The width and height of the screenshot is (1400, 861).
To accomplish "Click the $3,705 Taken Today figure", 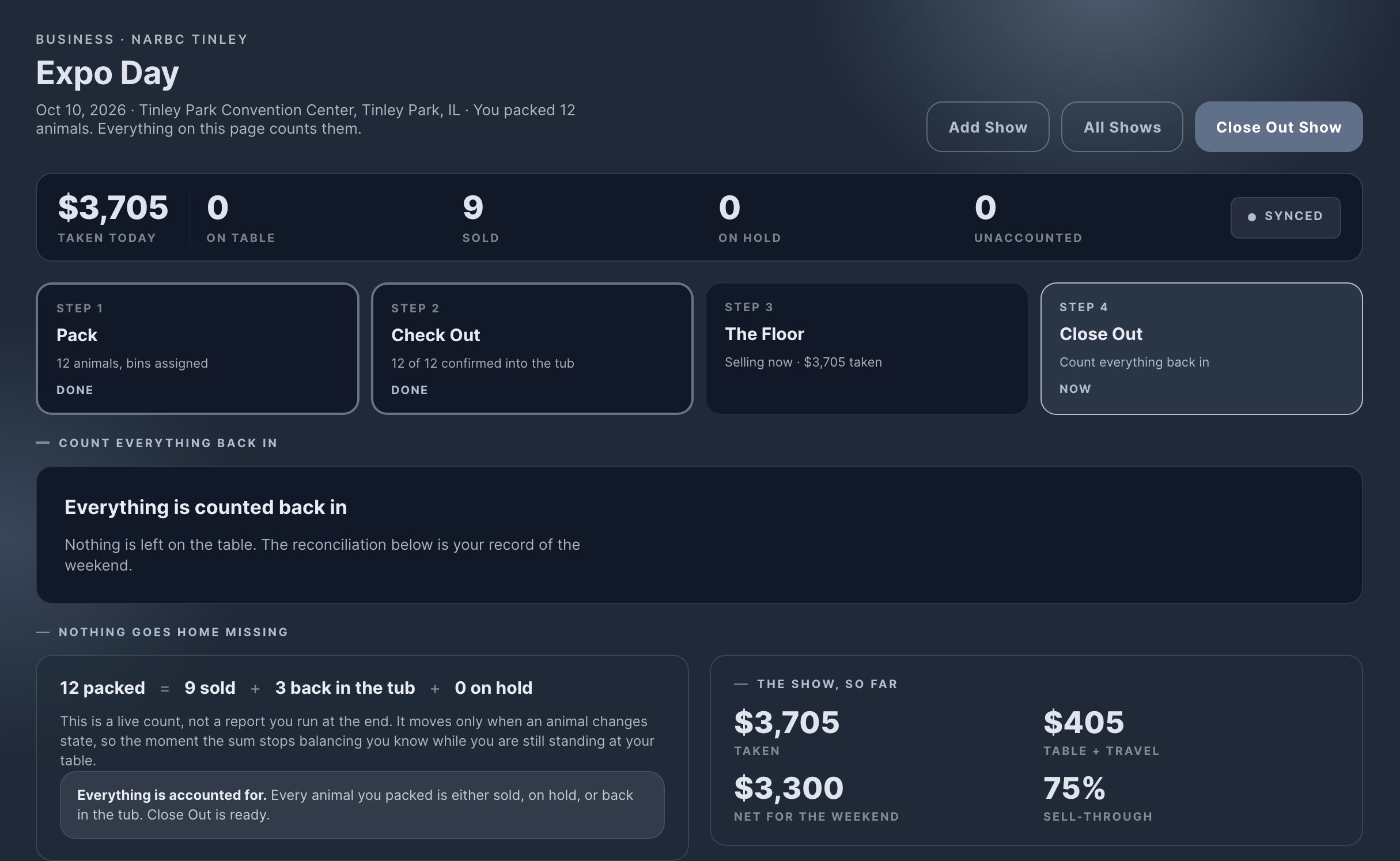I will (x=113, y=217).
